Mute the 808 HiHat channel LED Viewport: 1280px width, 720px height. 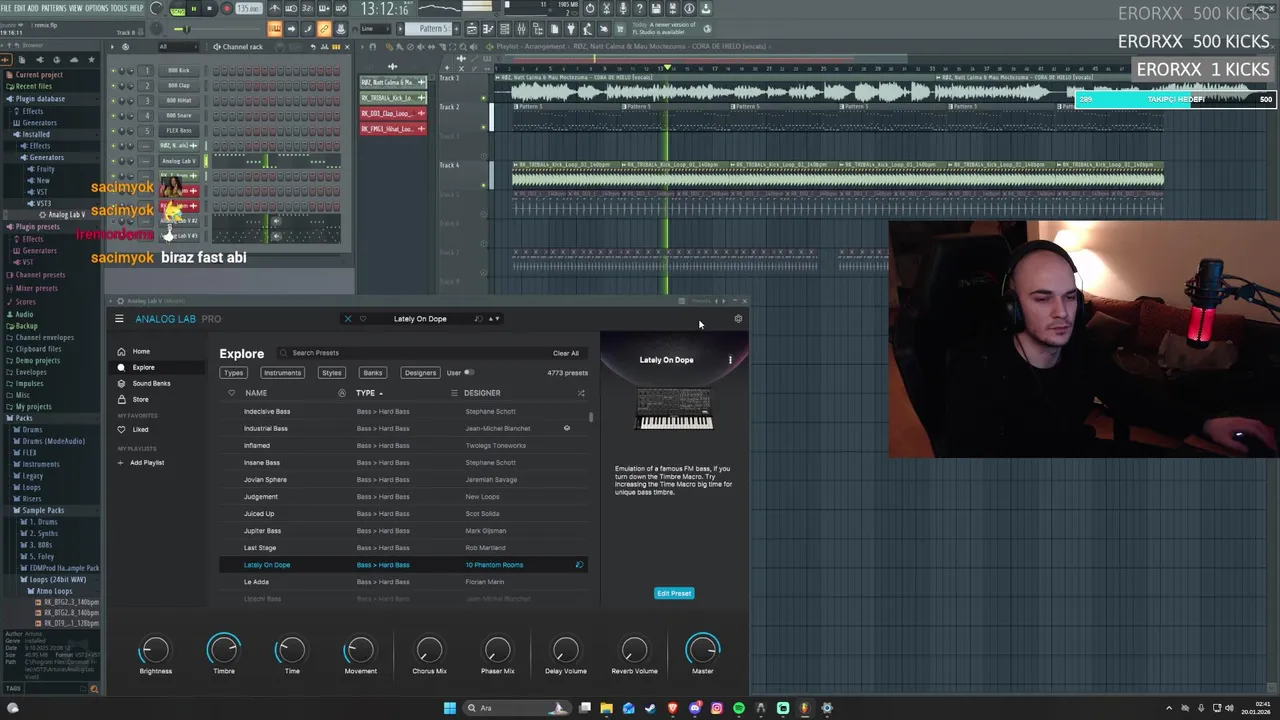coord(113,101)
